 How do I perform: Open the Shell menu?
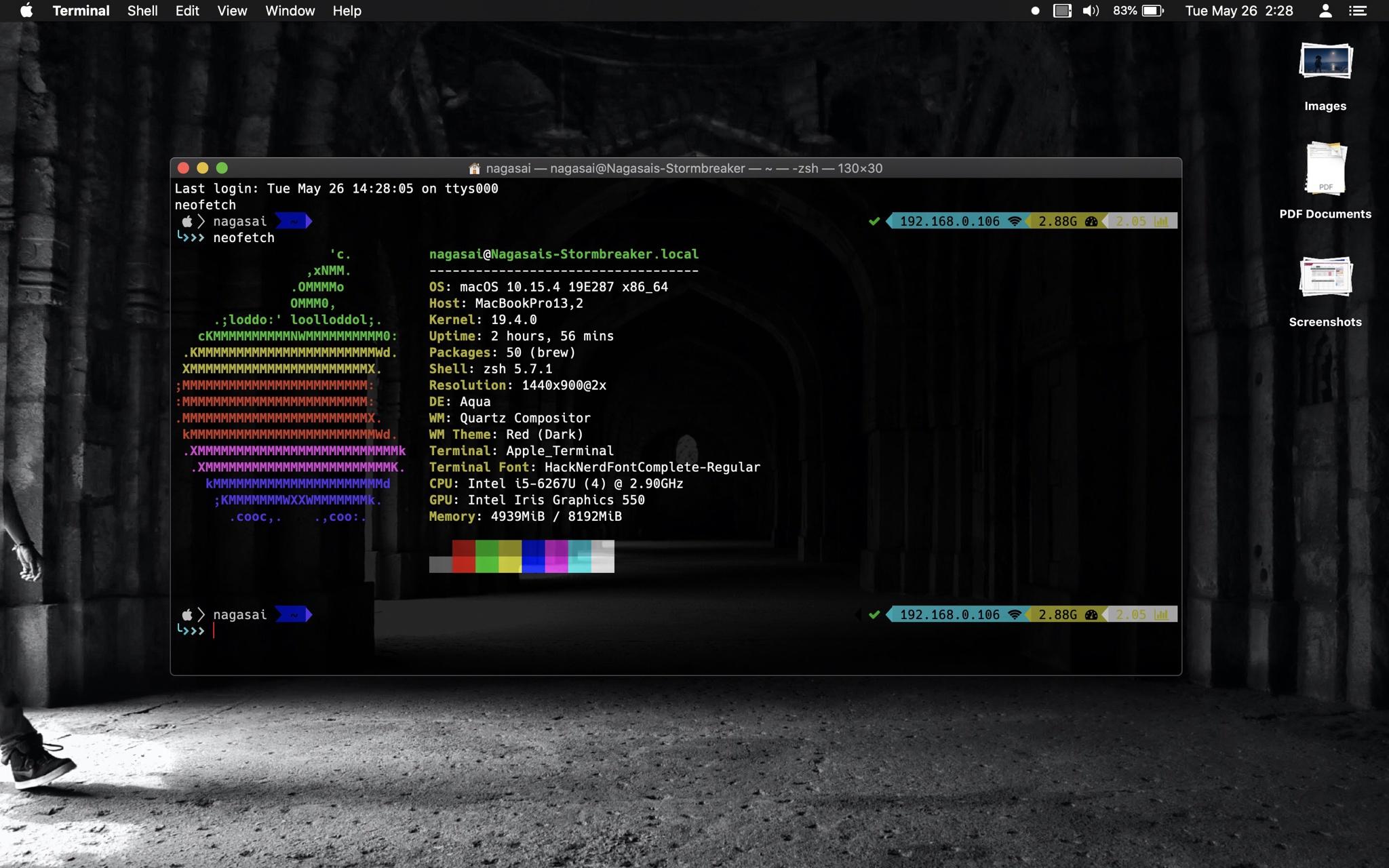(x=142, y=11)
